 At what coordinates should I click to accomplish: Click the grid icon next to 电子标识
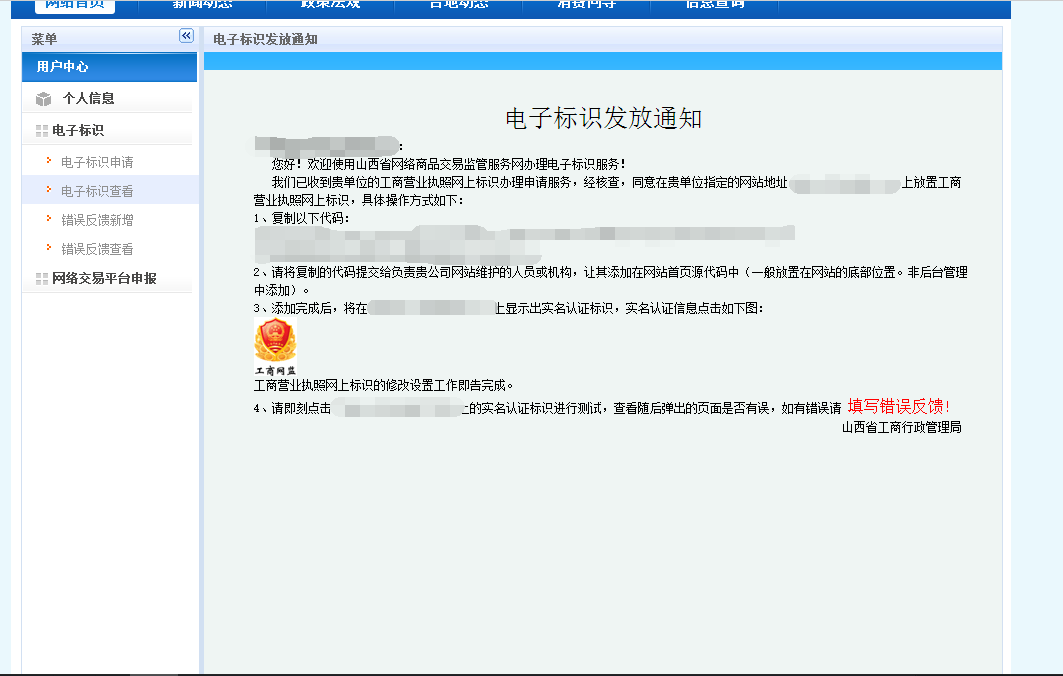point(41,131)
